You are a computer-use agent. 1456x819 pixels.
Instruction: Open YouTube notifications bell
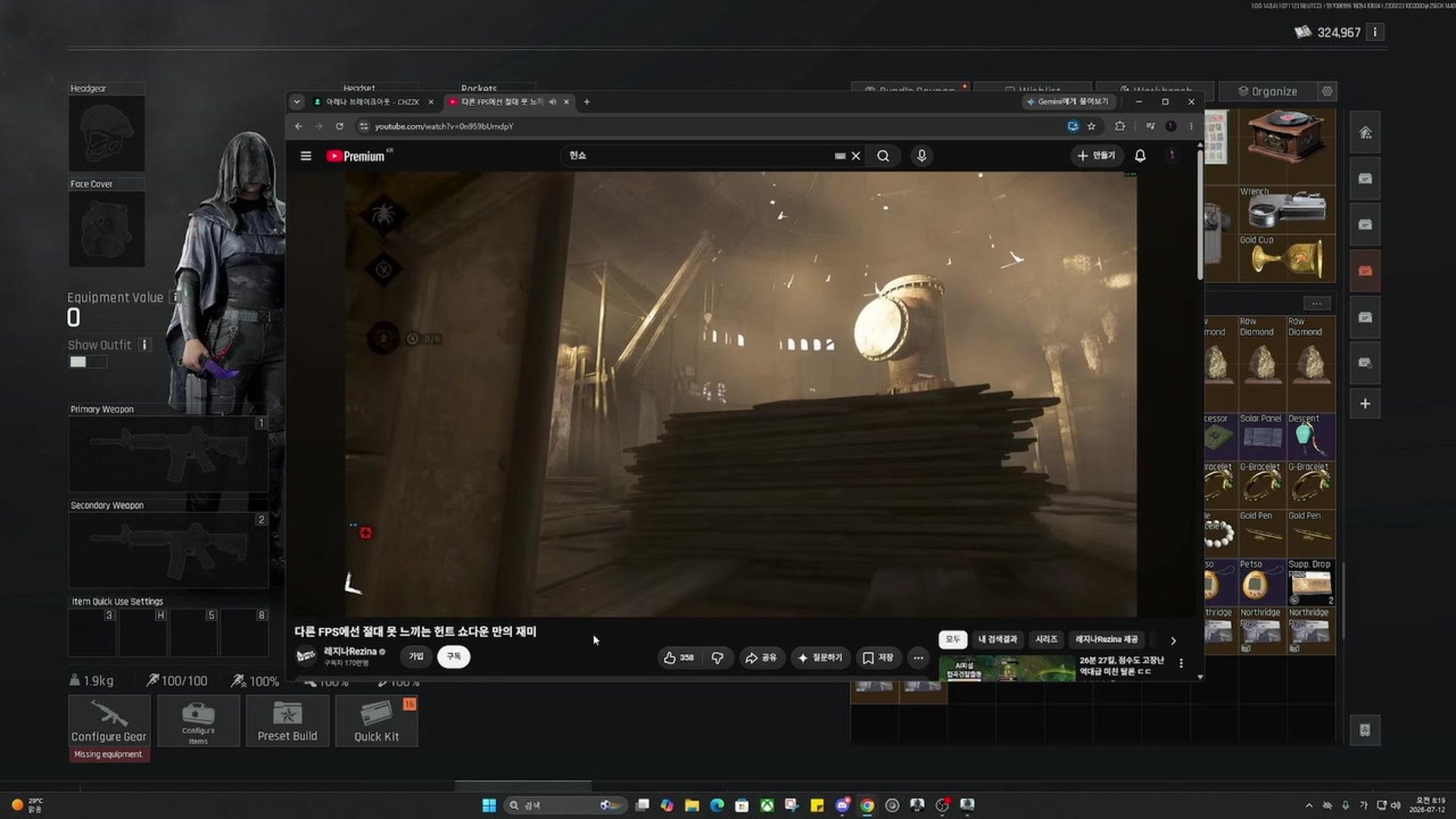pyautogui.click(x=1140, y=156)
